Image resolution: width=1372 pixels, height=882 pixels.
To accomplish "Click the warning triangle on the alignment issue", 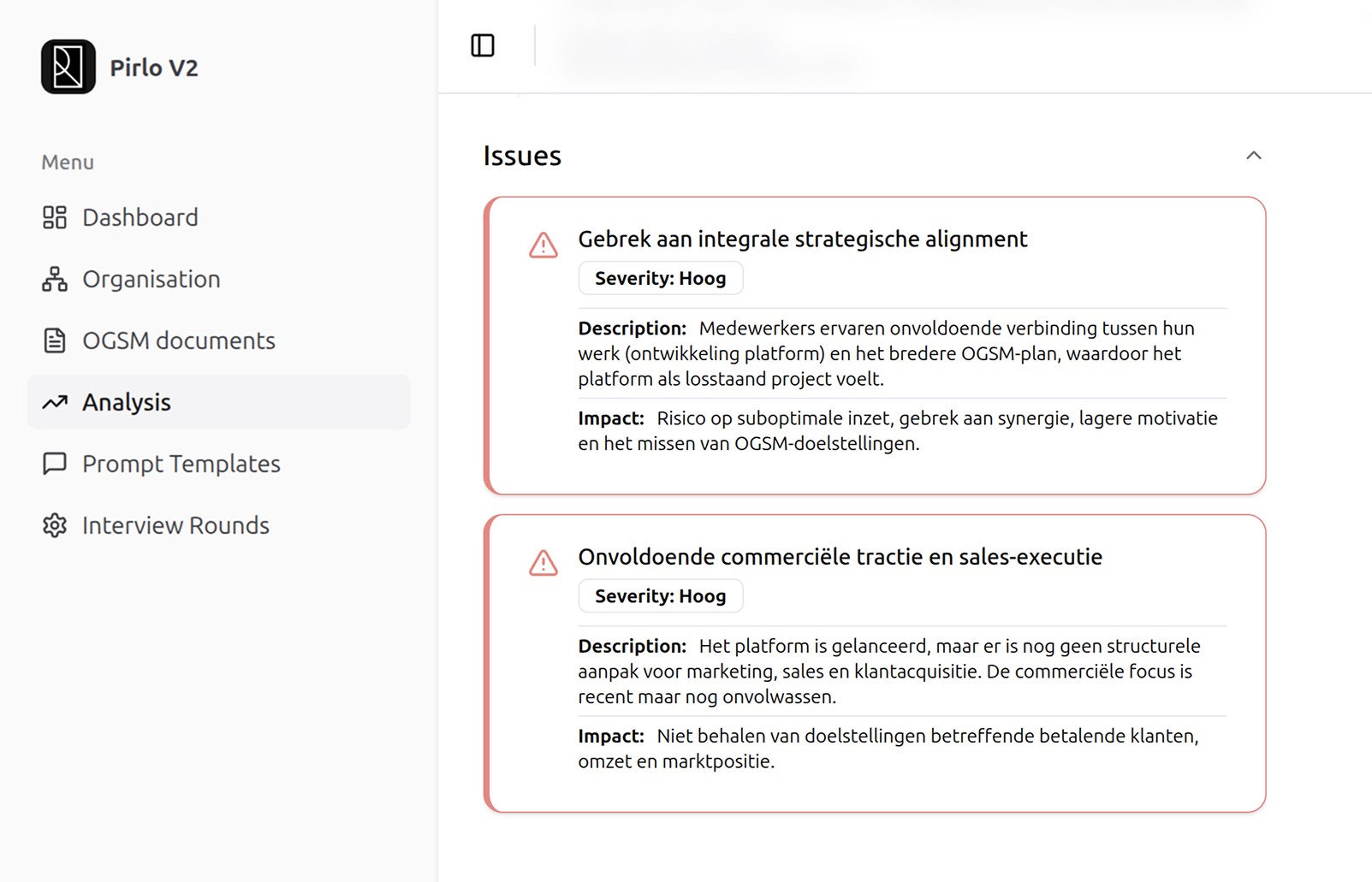I will 542,246.
